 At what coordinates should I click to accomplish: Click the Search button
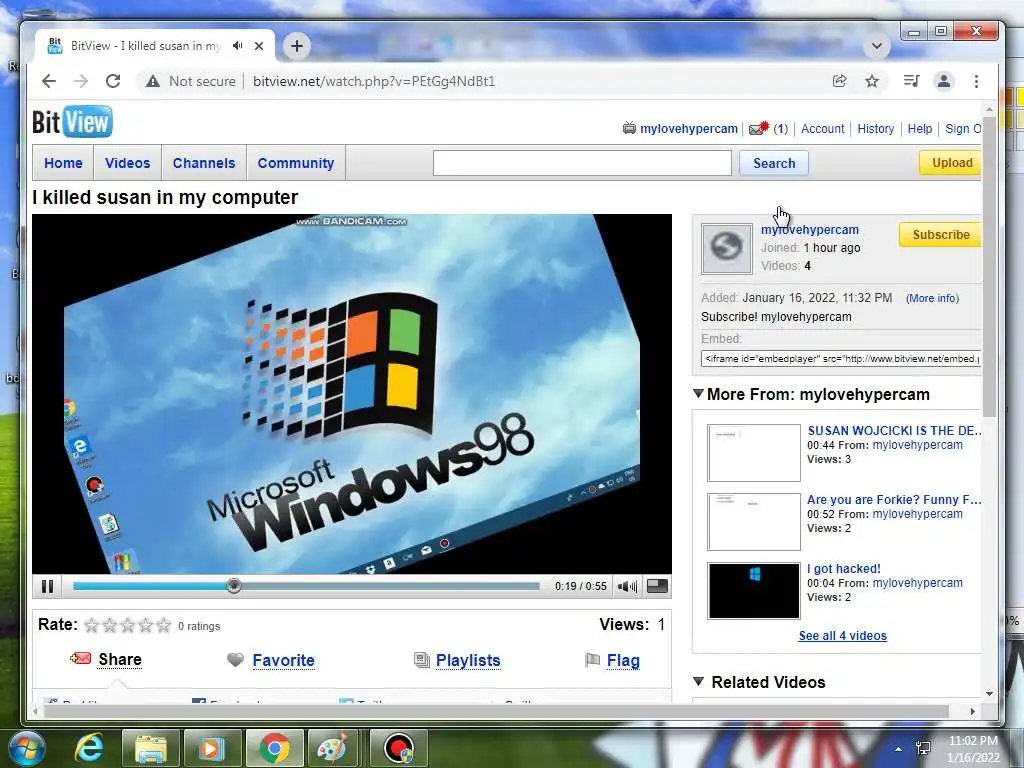[x=774, y=163]
